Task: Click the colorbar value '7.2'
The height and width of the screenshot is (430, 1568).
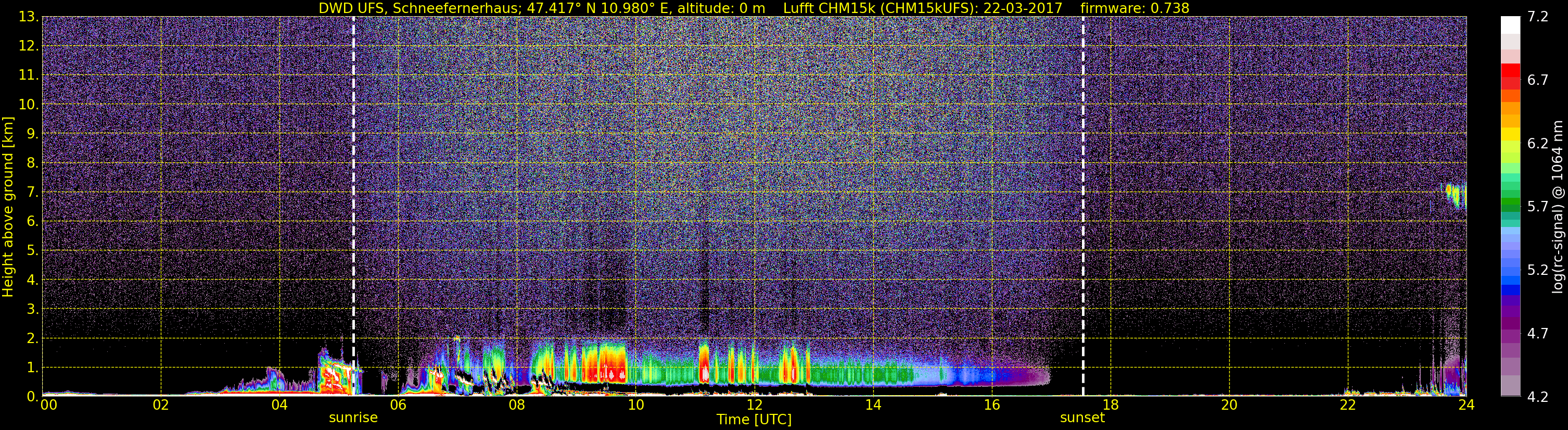Action: tap(1538, 17)
